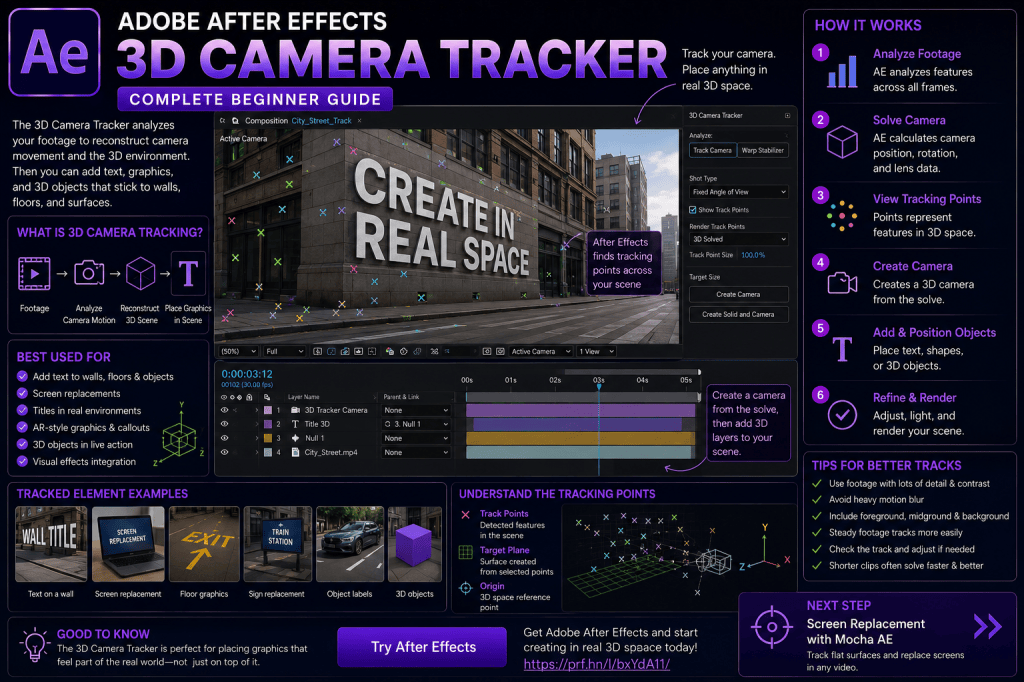Click the Layer Name column header
Image resolution: width=1024 pixels, height=682 pixels.
coord(304,397)
